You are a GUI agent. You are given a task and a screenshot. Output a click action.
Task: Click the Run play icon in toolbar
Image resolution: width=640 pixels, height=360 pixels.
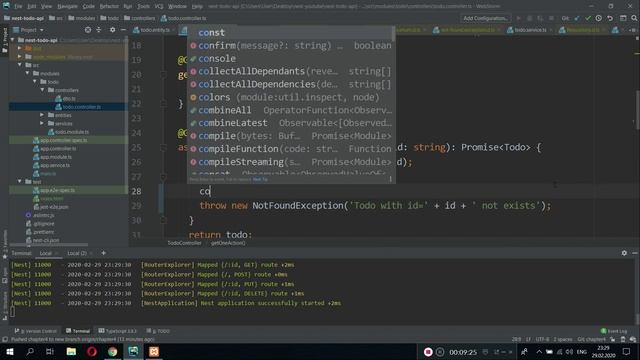tap(518, 18)
